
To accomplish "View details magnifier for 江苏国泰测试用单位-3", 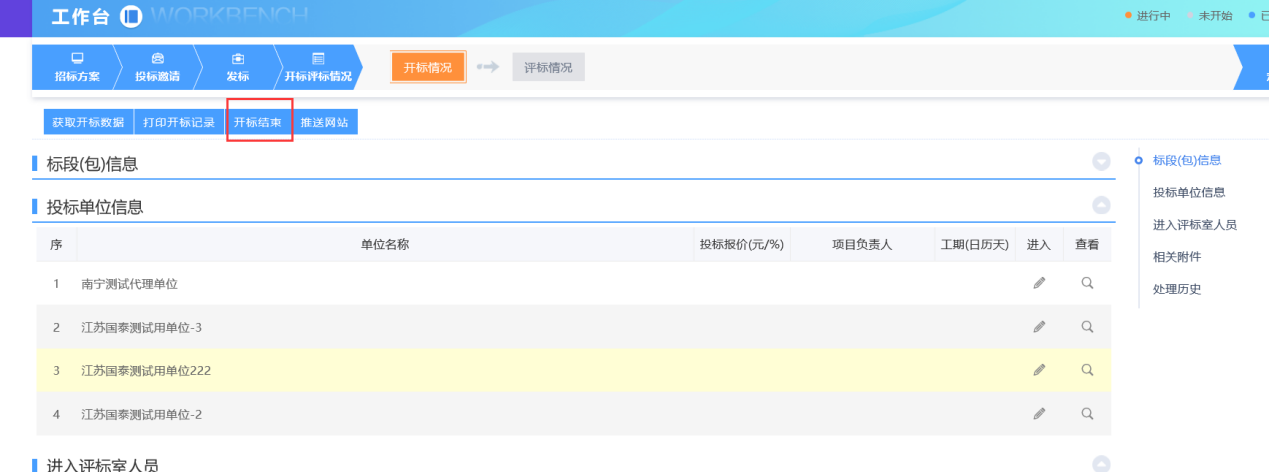I will 1087,327.
